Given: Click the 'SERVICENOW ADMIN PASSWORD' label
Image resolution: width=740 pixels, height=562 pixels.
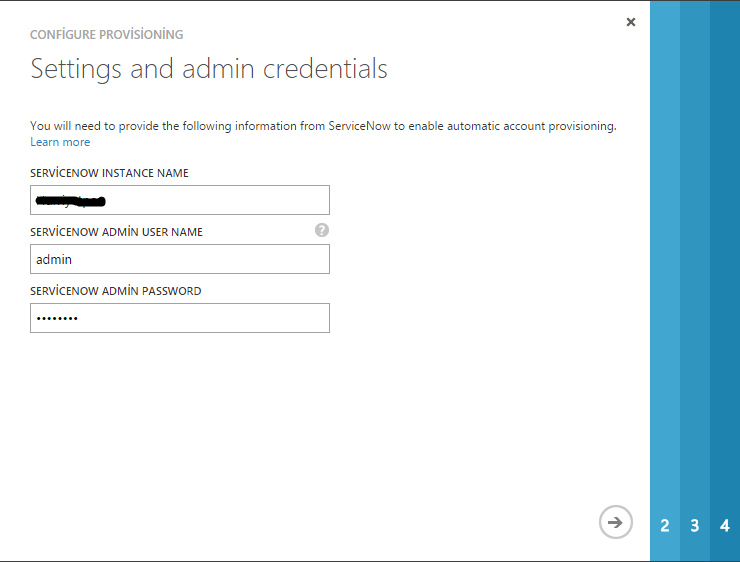Looking at the screenshot, I should coord(116,291).
